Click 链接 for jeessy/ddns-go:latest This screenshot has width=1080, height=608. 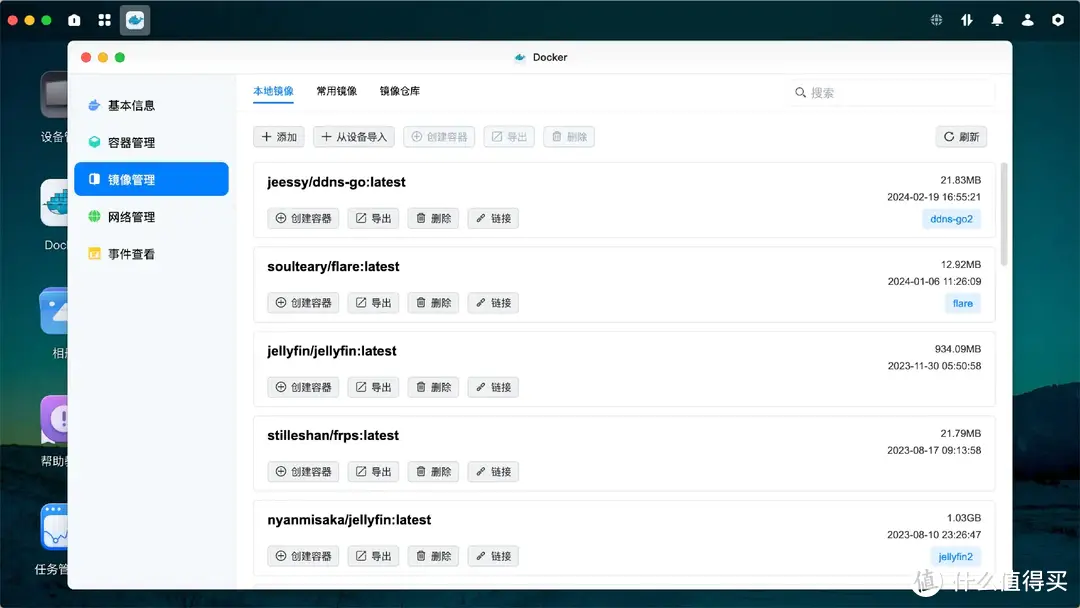coord(493,218)
